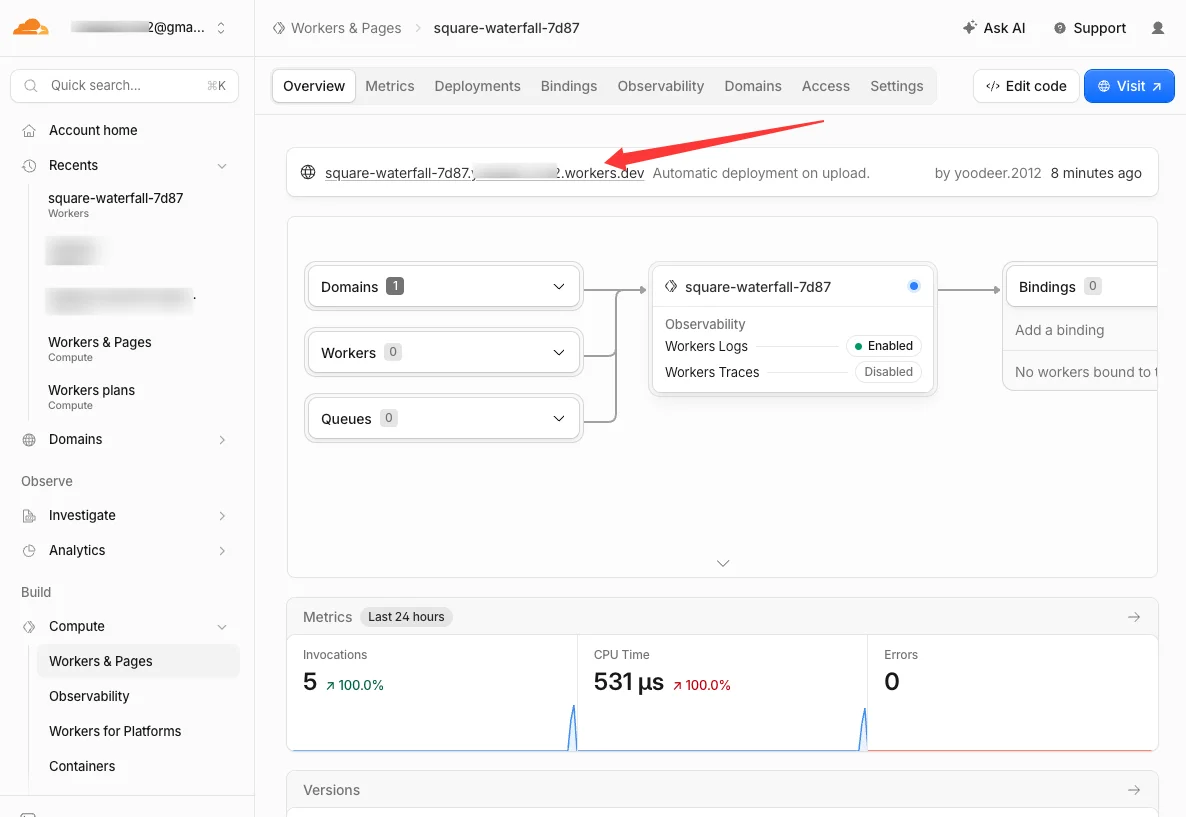Click the Domains globe icon in sidebar
Image resolution: width=1186 pixels, height=817 pixels.
tap(29, 440)
